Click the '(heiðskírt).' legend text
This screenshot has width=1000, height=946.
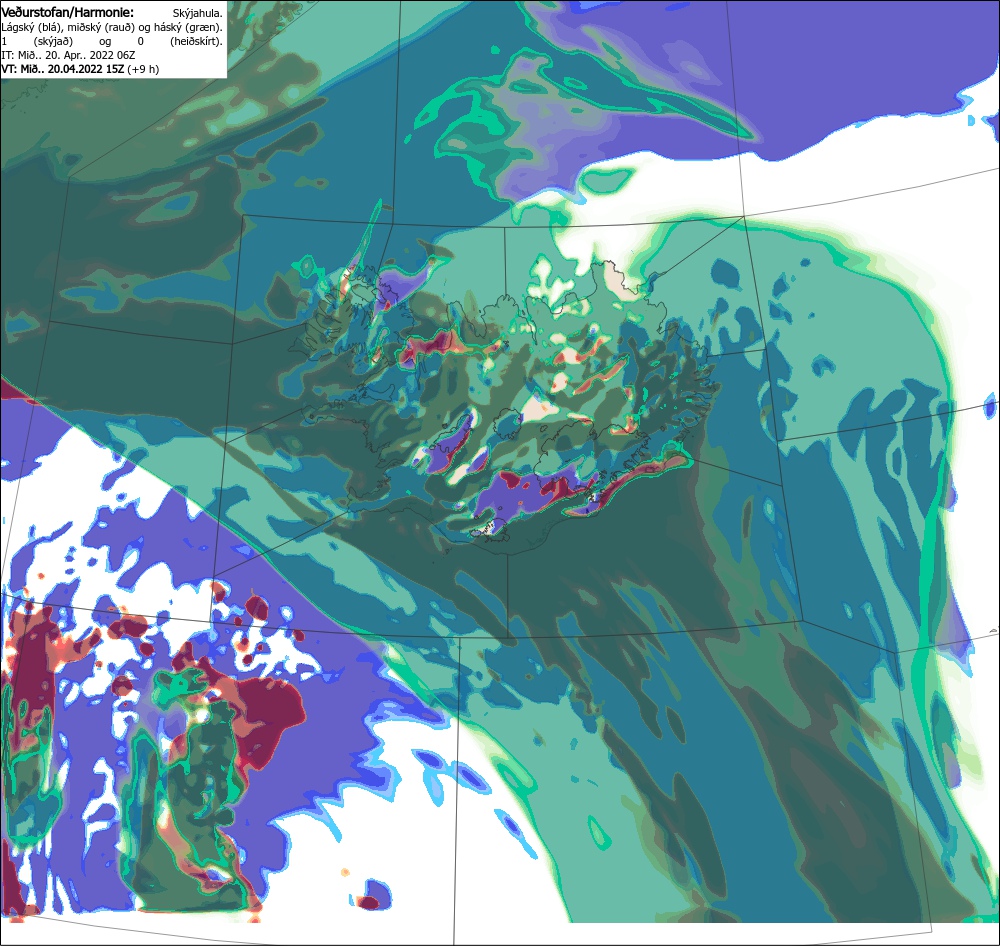196,41
